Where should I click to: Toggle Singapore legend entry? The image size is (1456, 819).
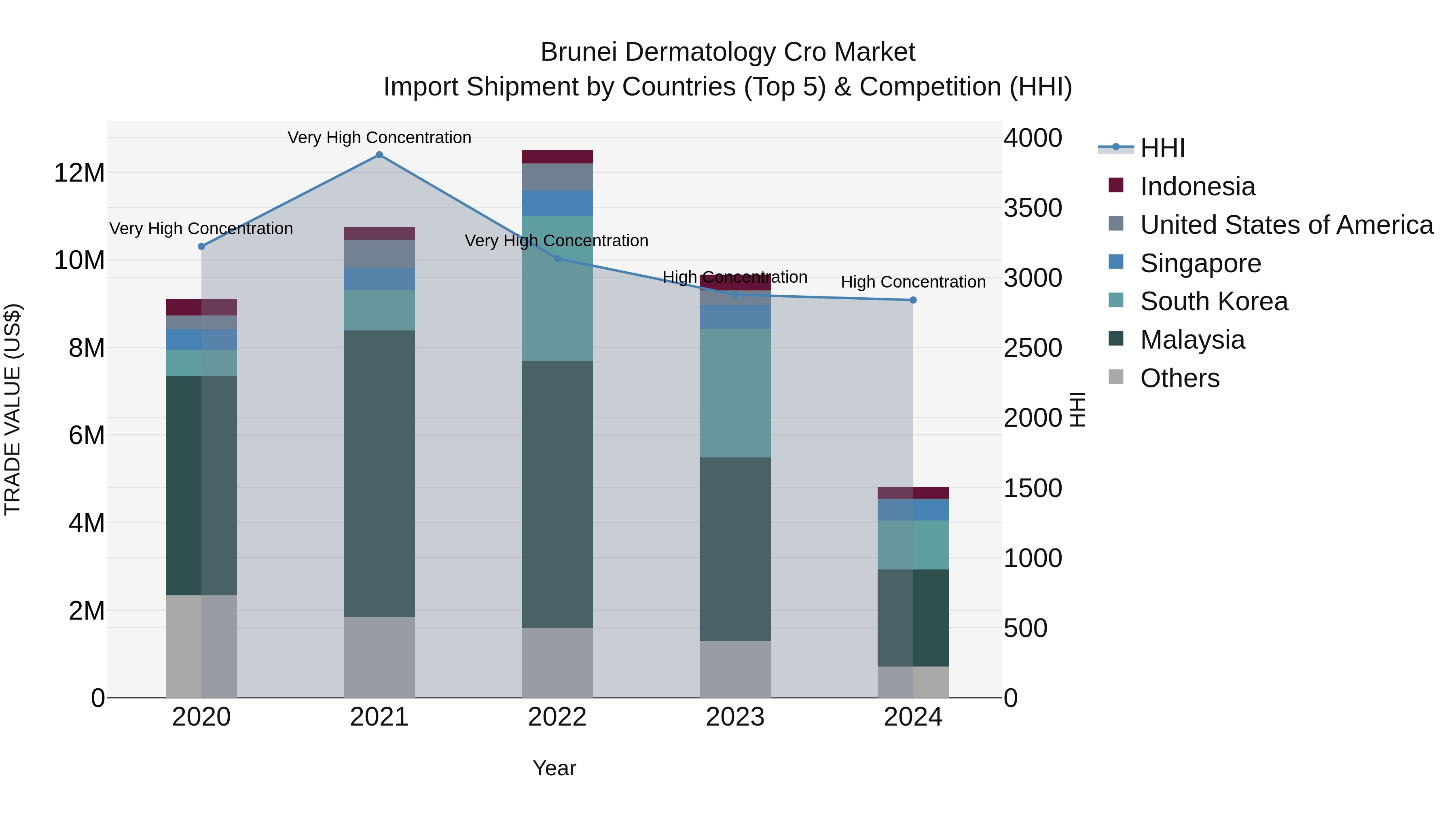click(1185, 263)
